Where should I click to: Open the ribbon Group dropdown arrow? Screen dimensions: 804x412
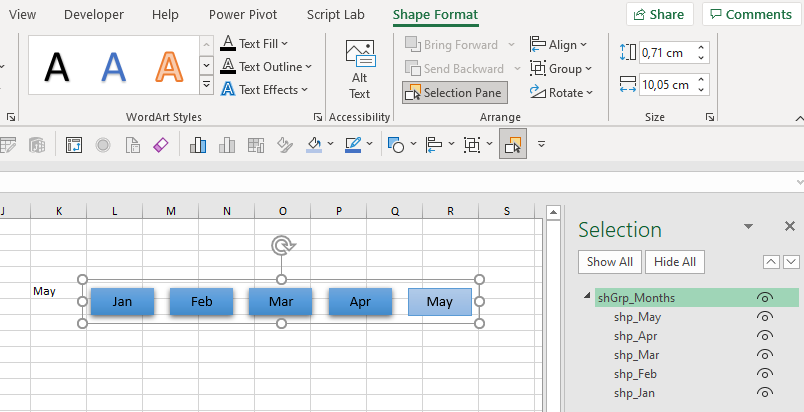click(x=588, y=69)
